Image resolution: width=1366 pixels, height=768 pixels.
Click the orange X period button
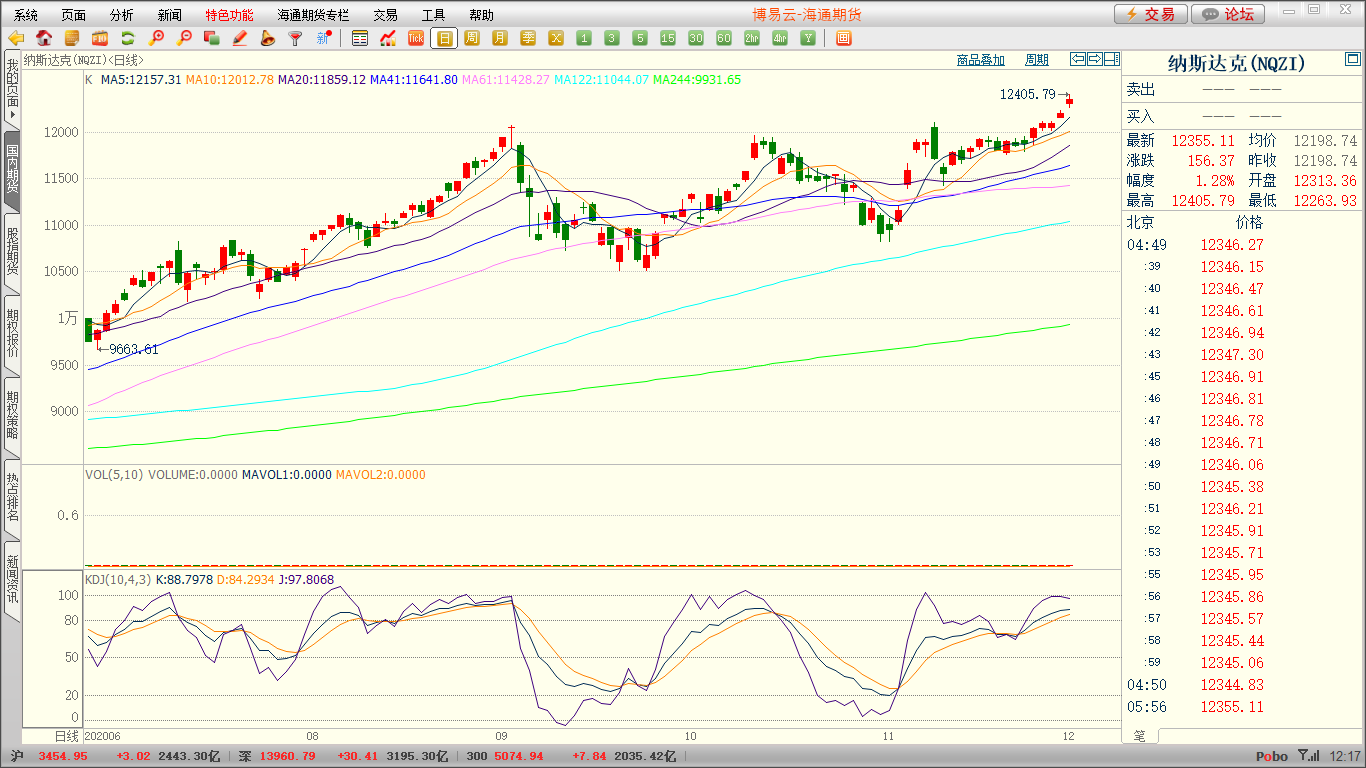tap(556, 38)
